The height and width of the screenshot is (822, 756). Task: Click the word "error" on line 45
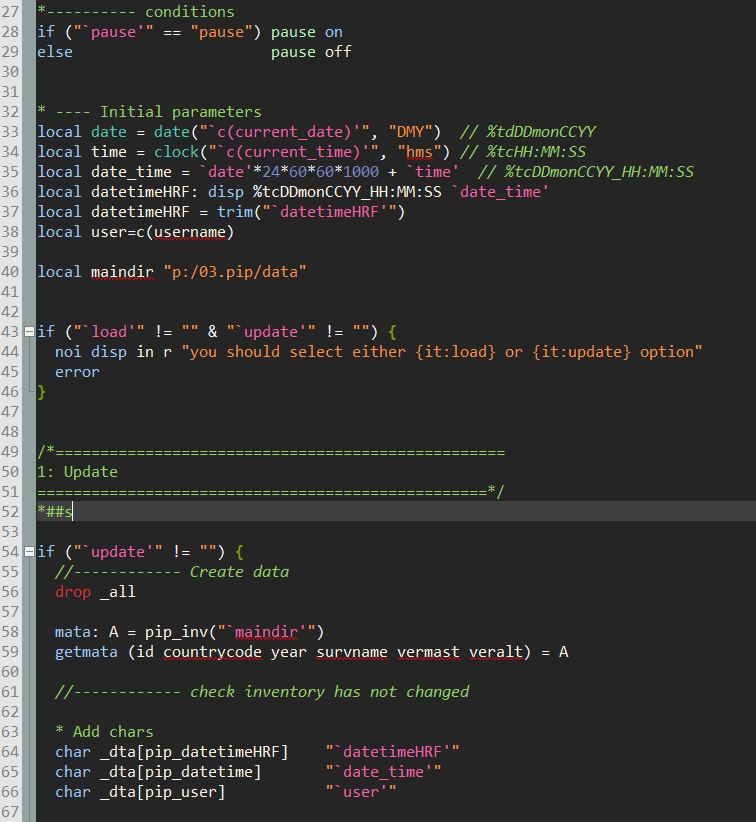tap(77, 372)
